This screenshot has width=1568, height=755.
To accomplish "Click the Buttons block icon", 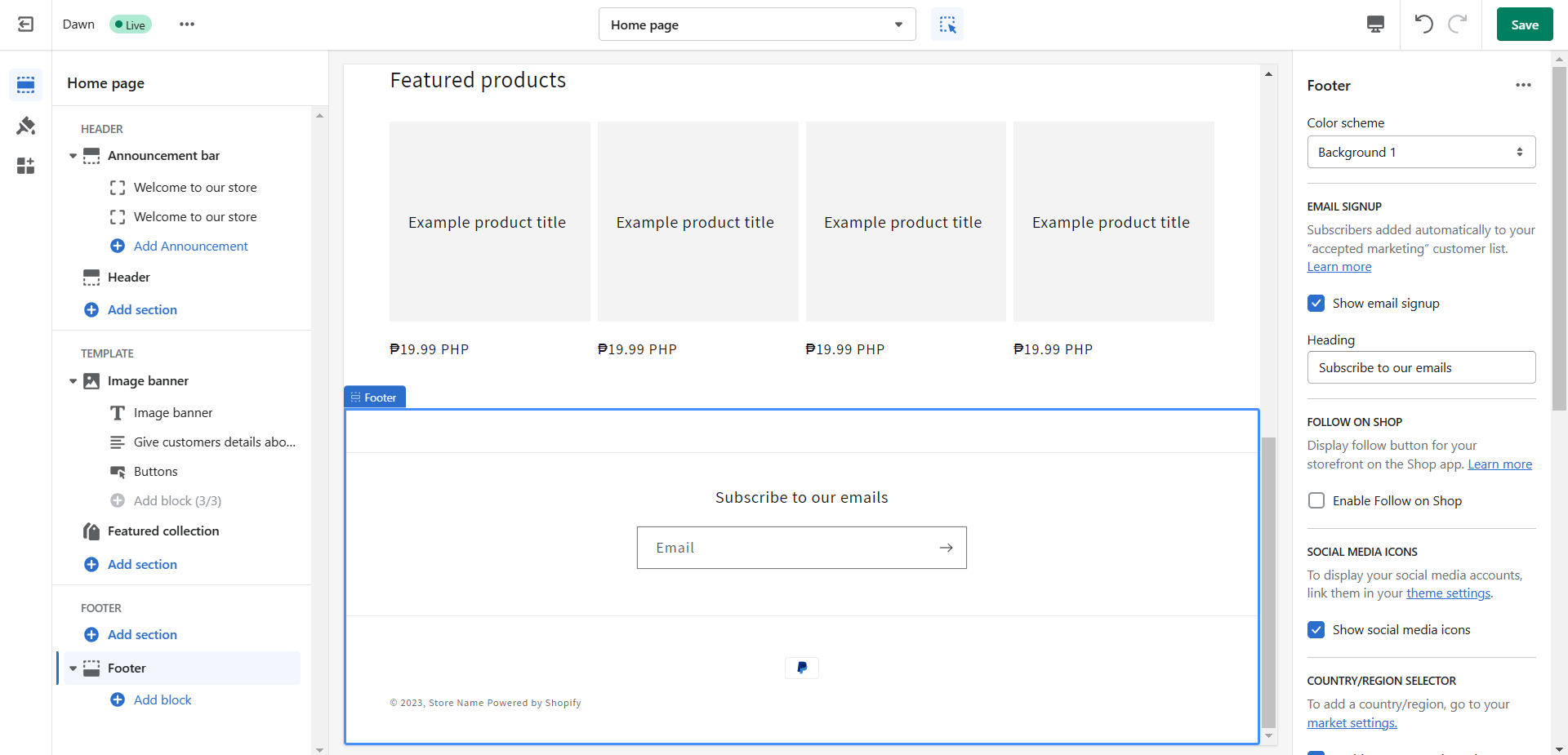I will [x=118, y=472].
